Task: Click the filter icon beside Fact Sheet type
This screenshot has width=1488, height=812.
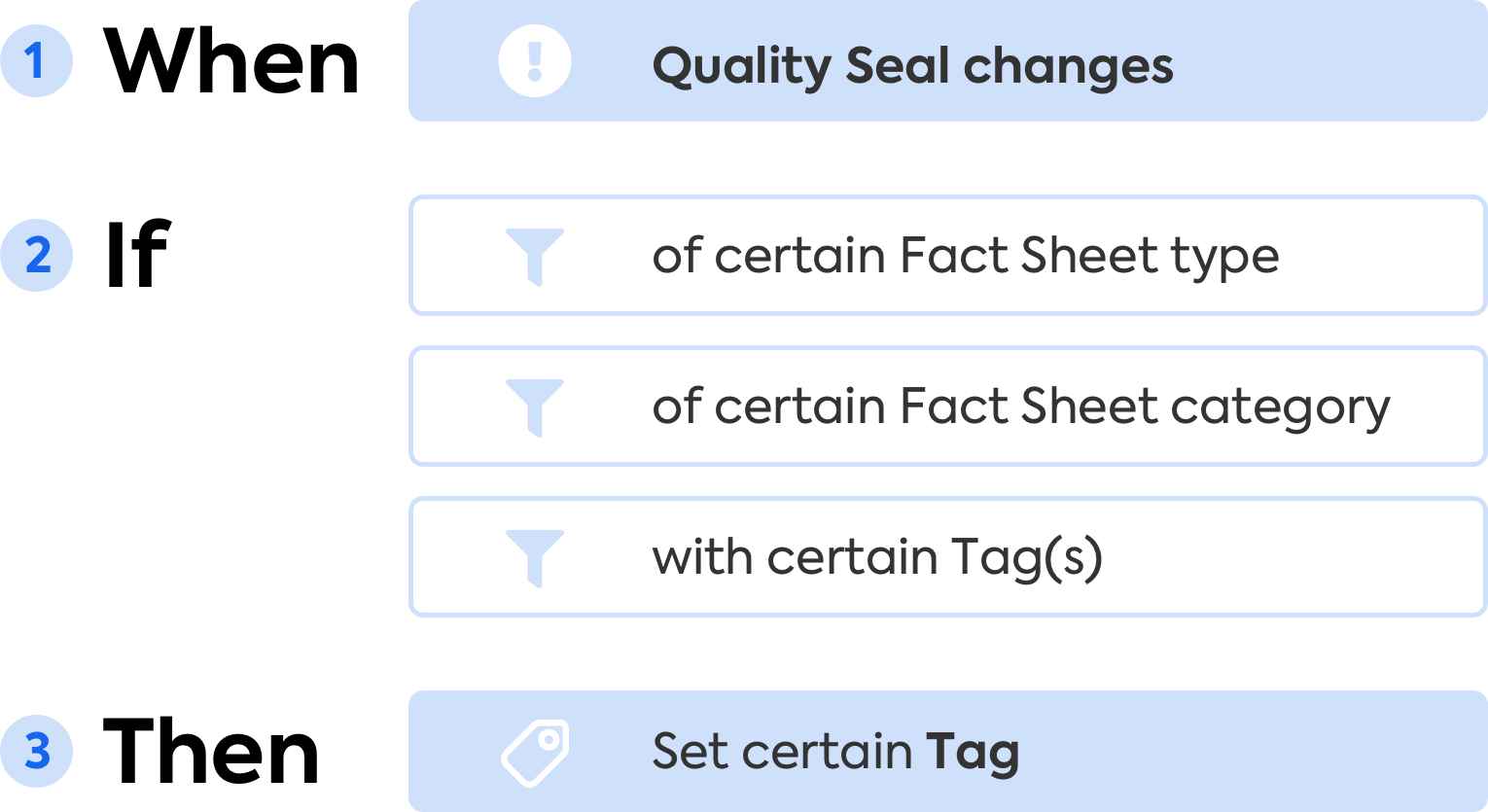Action: (x=534, y=256)
